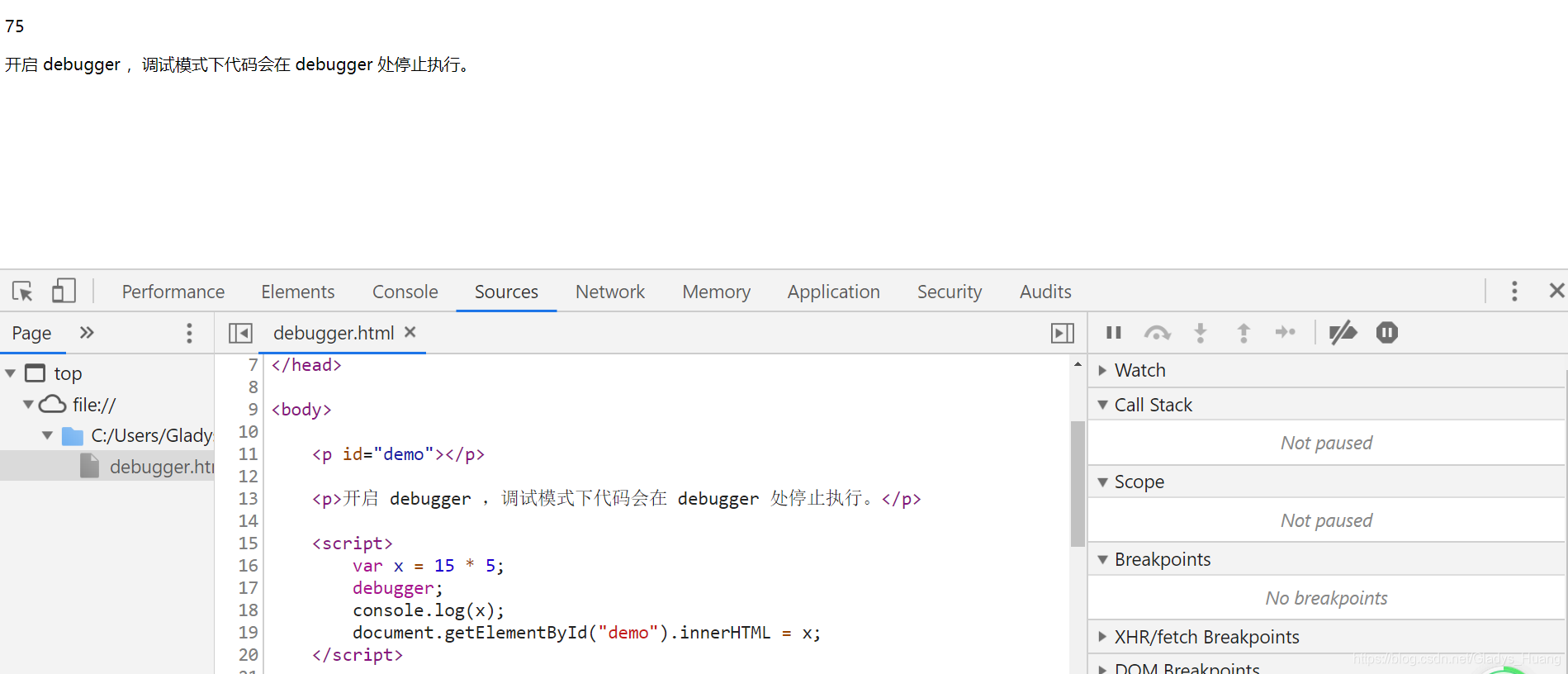Select the Page navigator tab
This screenshot has height=674, width=1568.
(31, 333)
